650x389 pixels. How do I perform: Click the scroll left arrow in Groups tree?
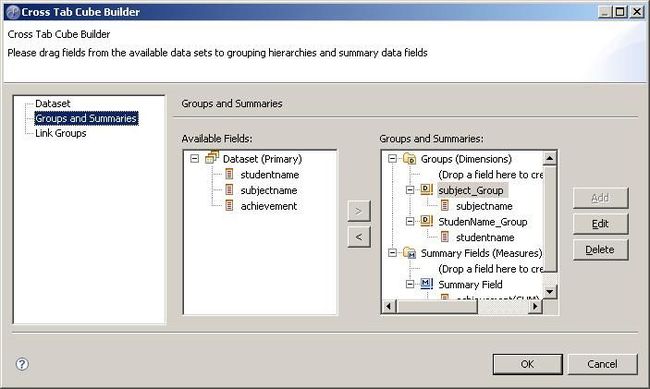(389, 306)
